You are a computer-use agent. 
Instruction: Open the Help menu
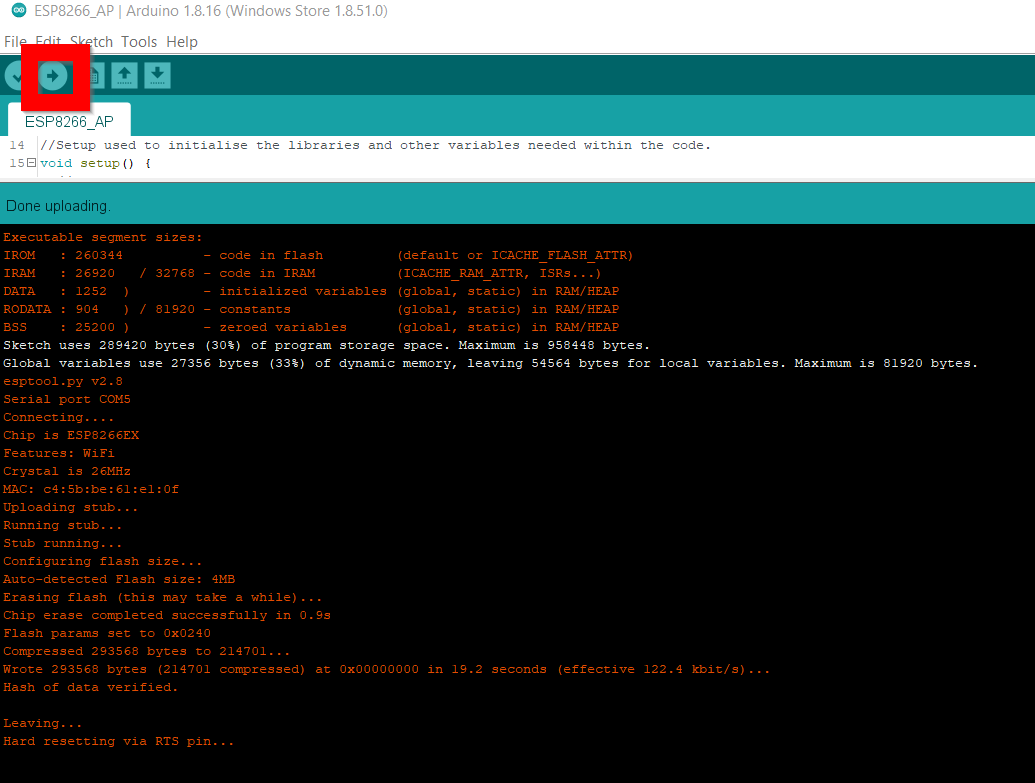pos(182,42)
